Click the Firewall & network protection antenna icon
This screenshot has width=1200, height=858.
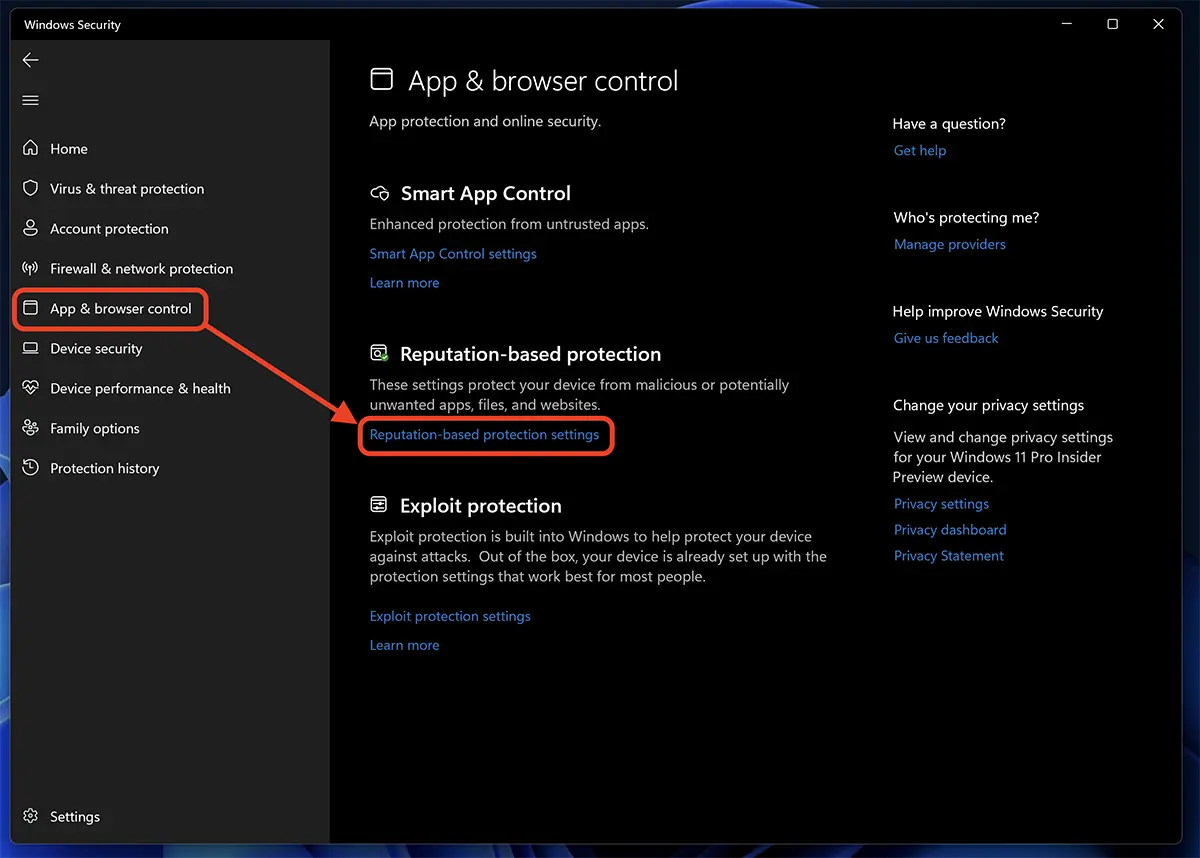(x=31, y=268)
